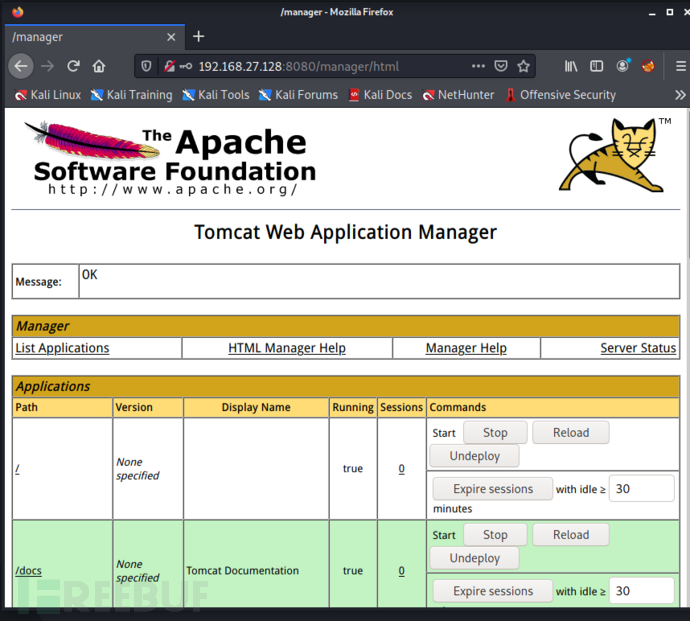690x621 pixels.
Task: Save page to Pocket icon
Action: point(501,66)
